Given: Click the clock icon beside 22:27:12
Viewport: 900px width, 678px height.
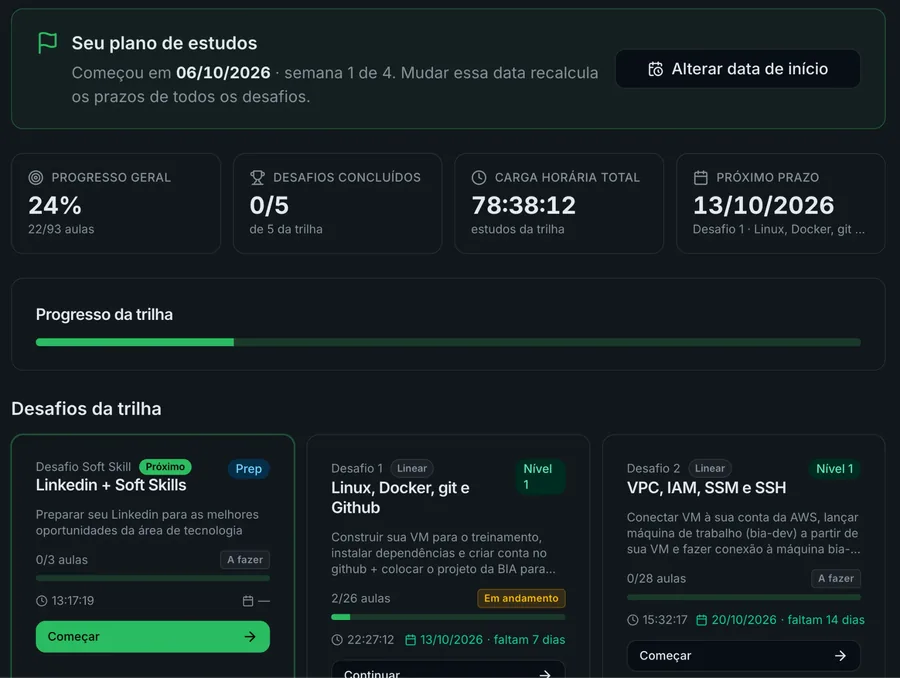Looking at the screenshot, I should 337,640.
